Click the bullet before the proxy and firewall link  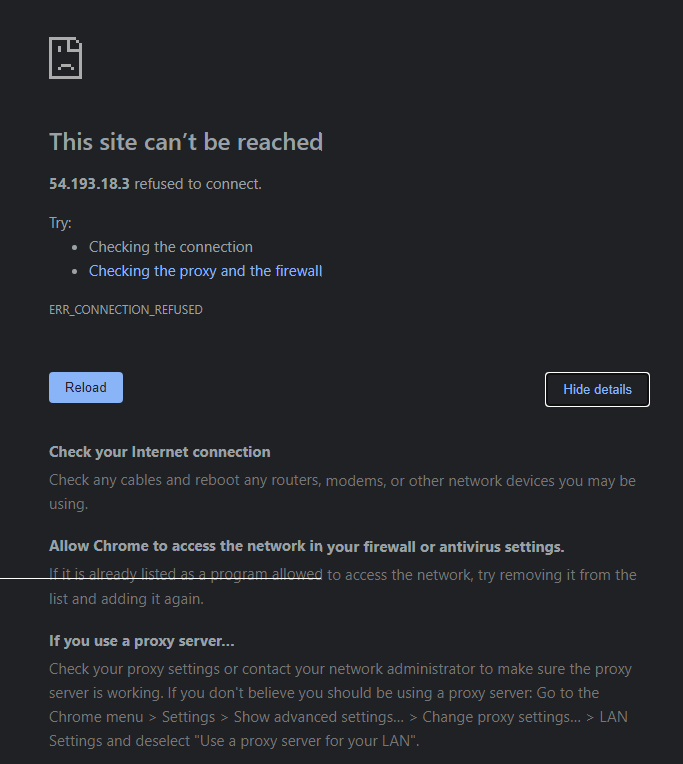pos(75,271)
